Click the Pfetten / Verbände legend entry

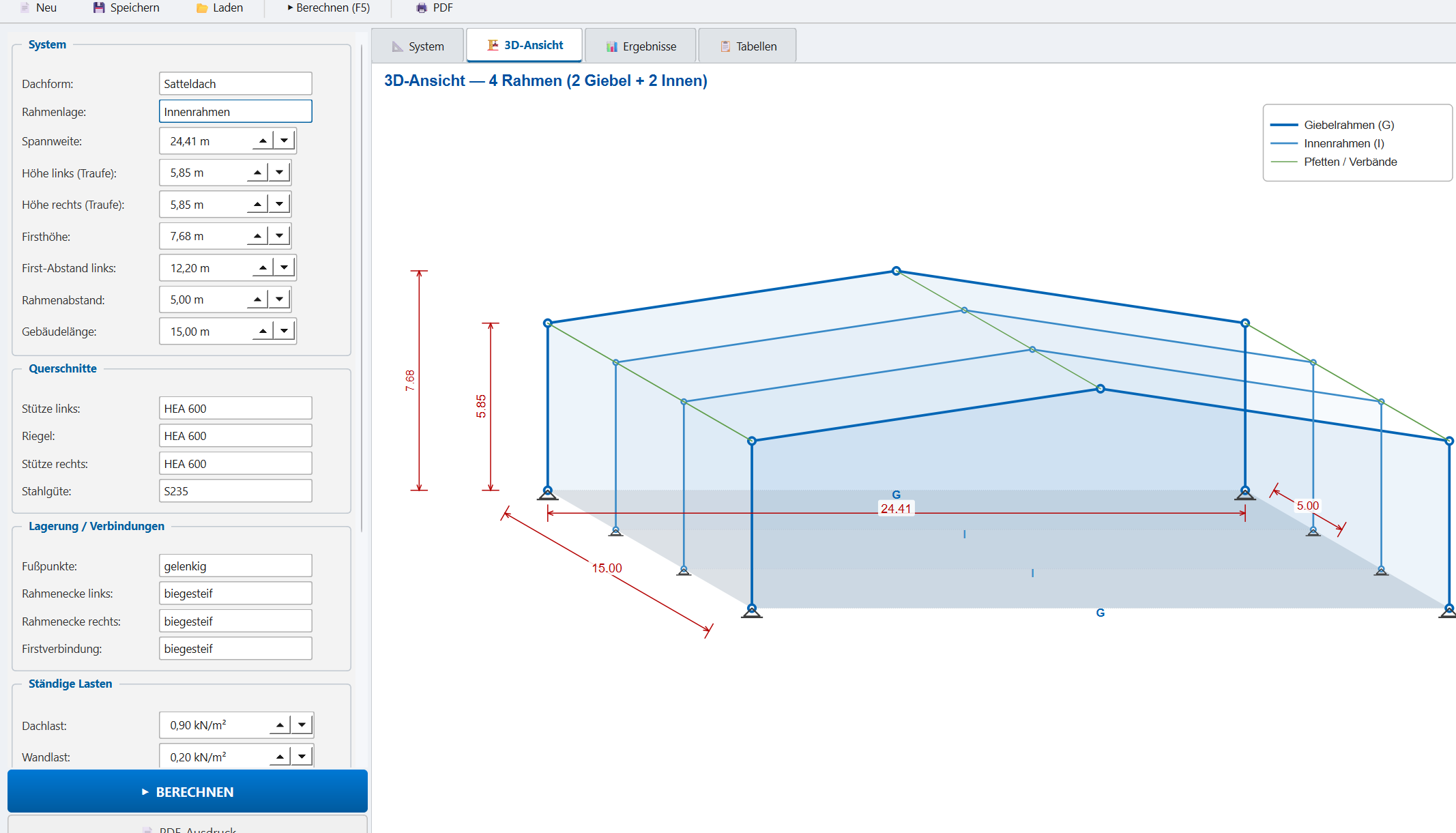click(x=1333, y=162)
